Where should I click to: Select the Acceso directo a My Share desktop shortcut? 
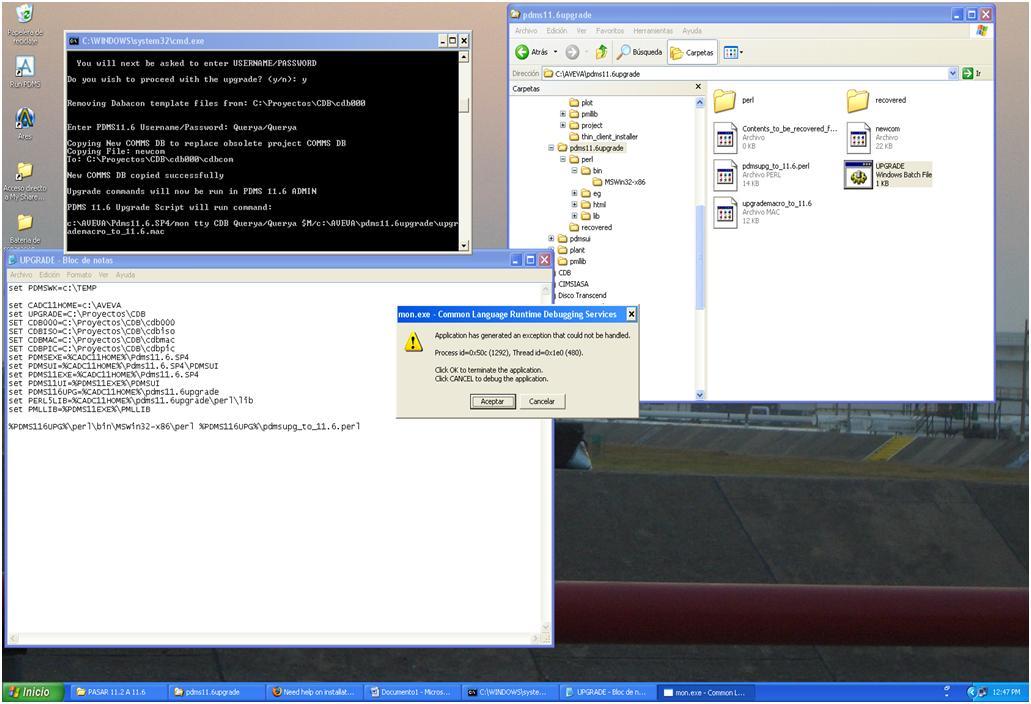[x=24, y=172]
